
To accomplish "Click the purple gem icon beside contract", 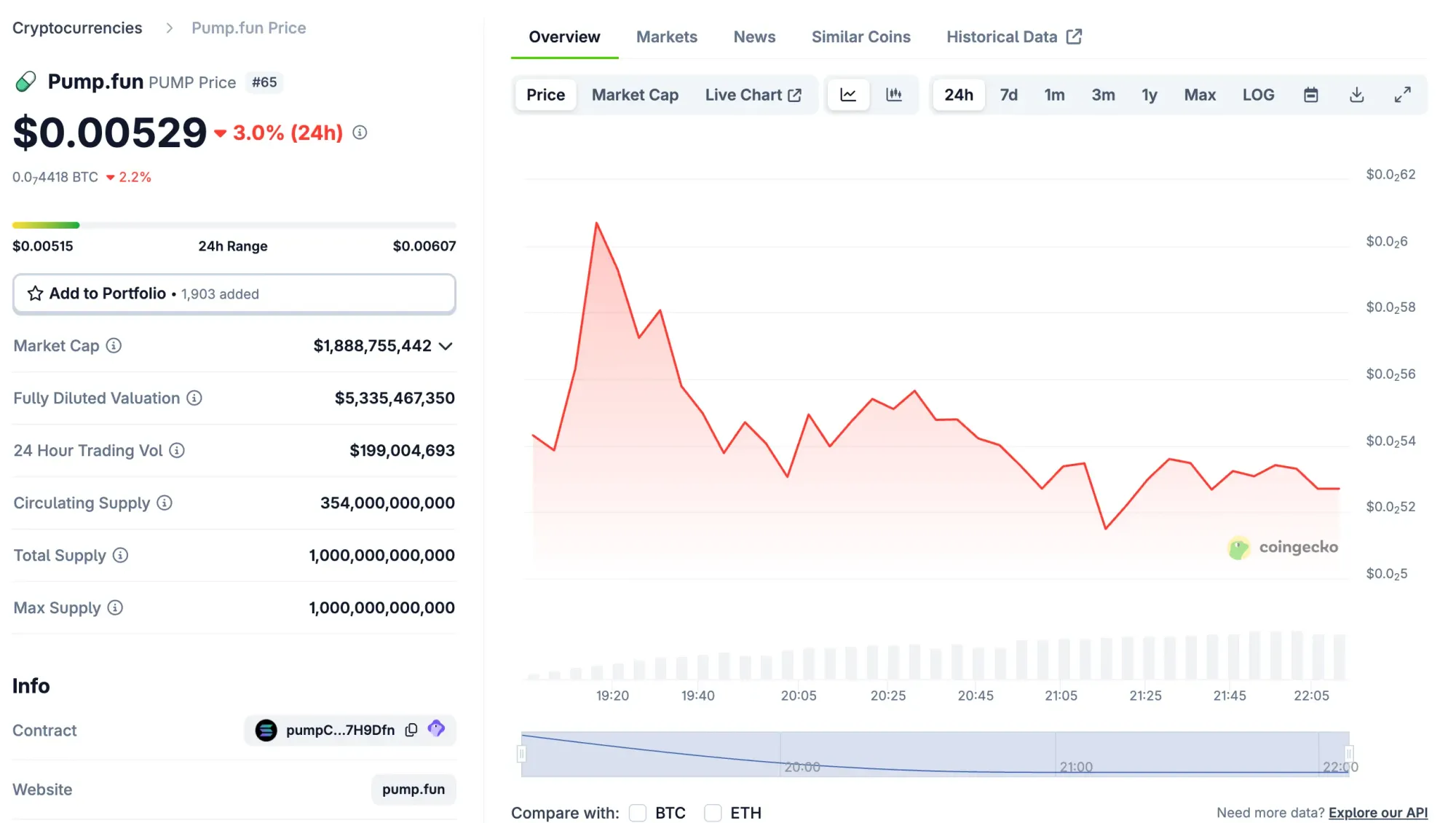I will click(436, 728).
